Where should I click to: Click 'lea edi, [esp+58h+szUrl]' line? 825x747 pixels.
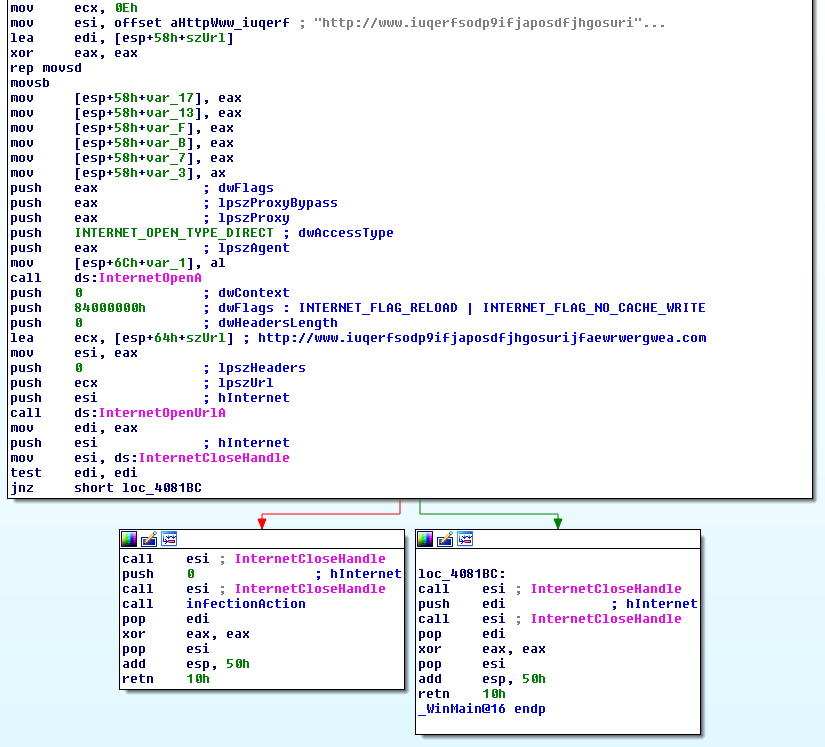click(122, 38)
